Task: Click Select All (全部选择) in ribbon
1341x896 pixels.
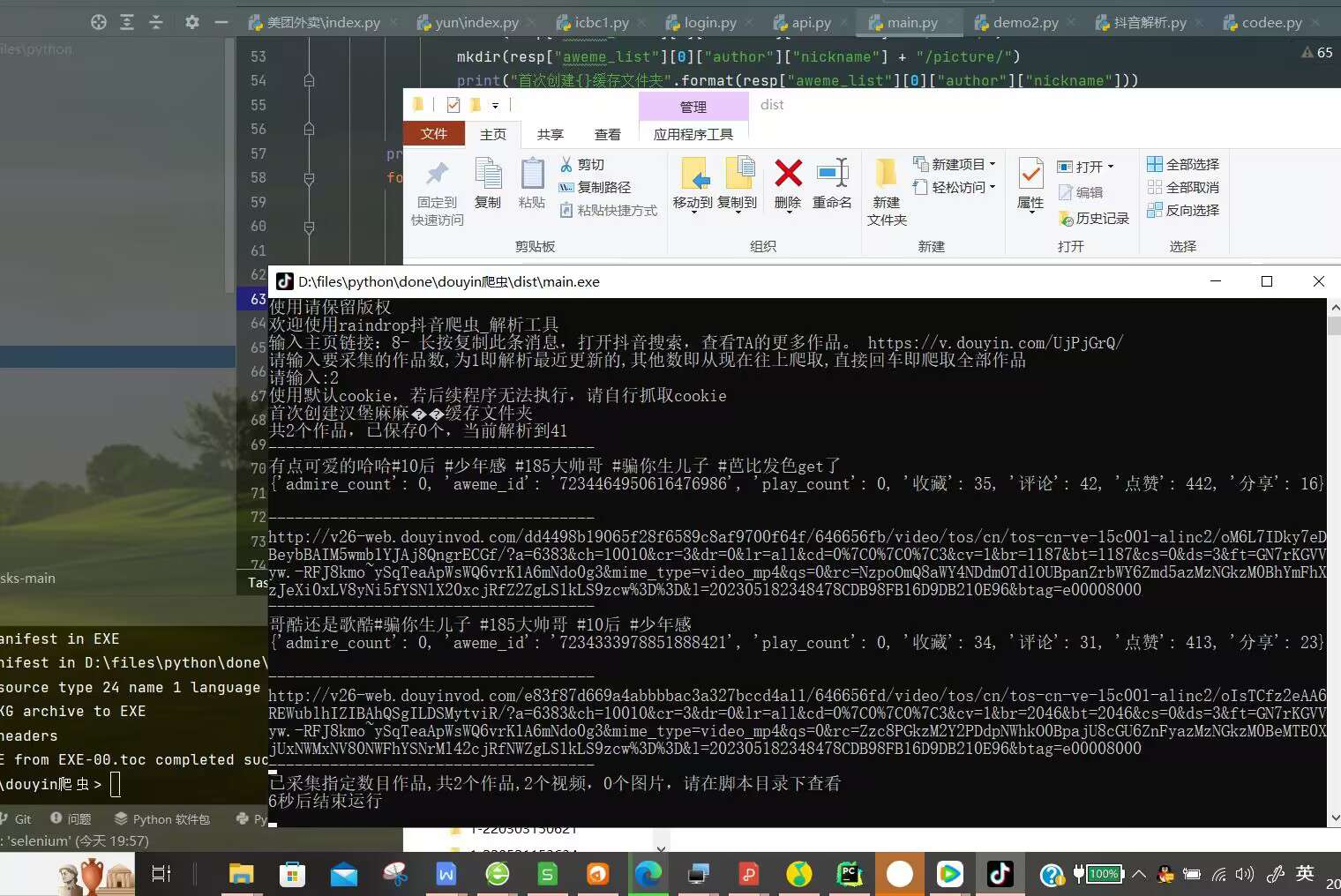Action: 1183,164
